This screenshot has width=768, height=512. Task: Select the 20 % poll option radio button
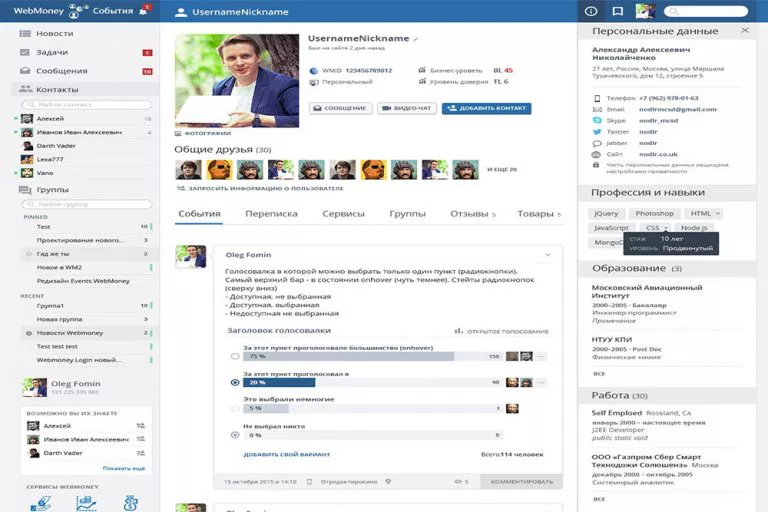(x=235, y=382)
